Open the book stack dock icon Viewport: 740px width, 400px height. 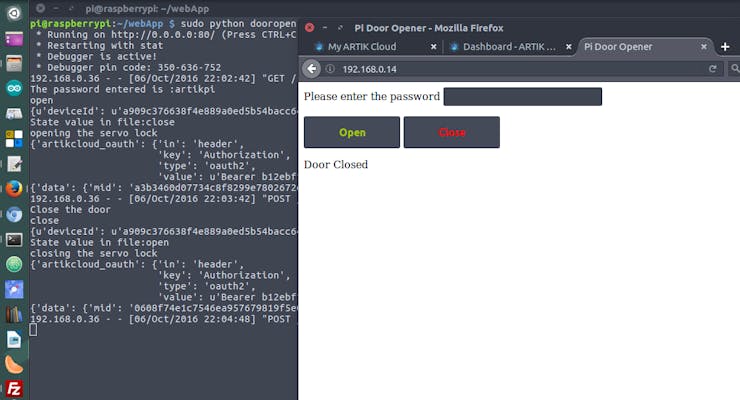(x=14, y=314)
